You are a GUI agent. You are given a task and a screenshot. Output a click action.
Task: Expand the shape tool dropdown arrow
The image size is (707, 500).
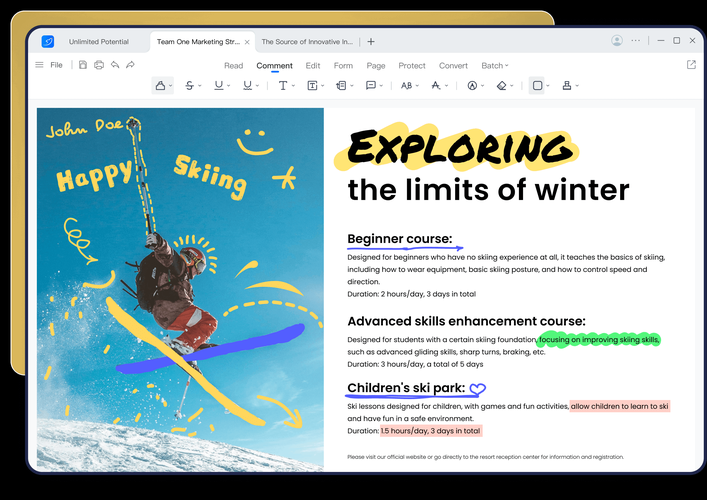[549, 87]
